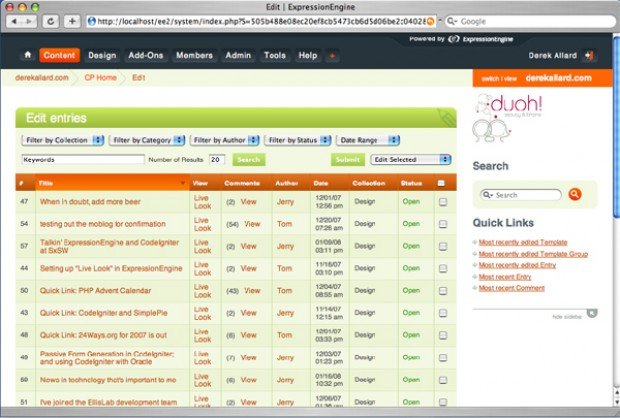This screenshot has width=620, height=418.
Task: Click the RSS icon in address bar
Action: pos(430,21)
